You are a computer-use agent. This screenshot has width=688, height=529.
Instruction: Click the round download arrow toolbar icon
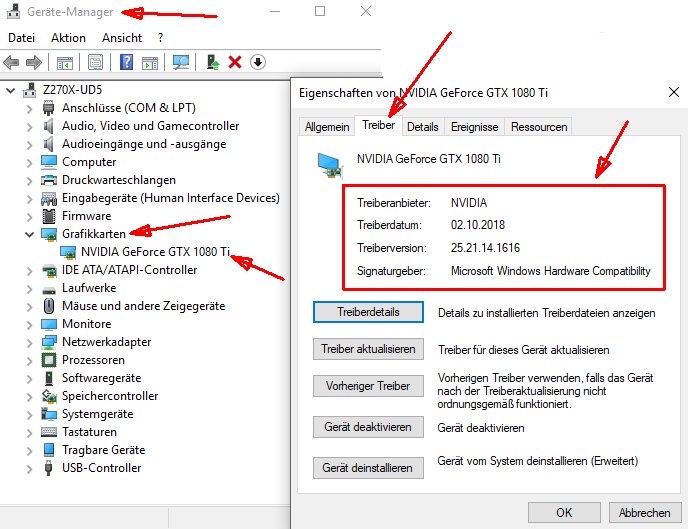(258, 62)
